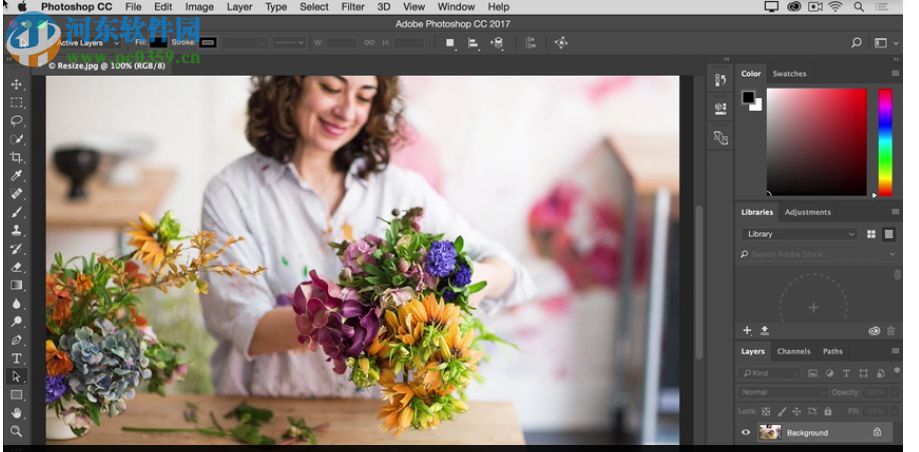Toggle the shape layer filter
919x452 pixels.
pyautogui.click(x=863, y=373)
